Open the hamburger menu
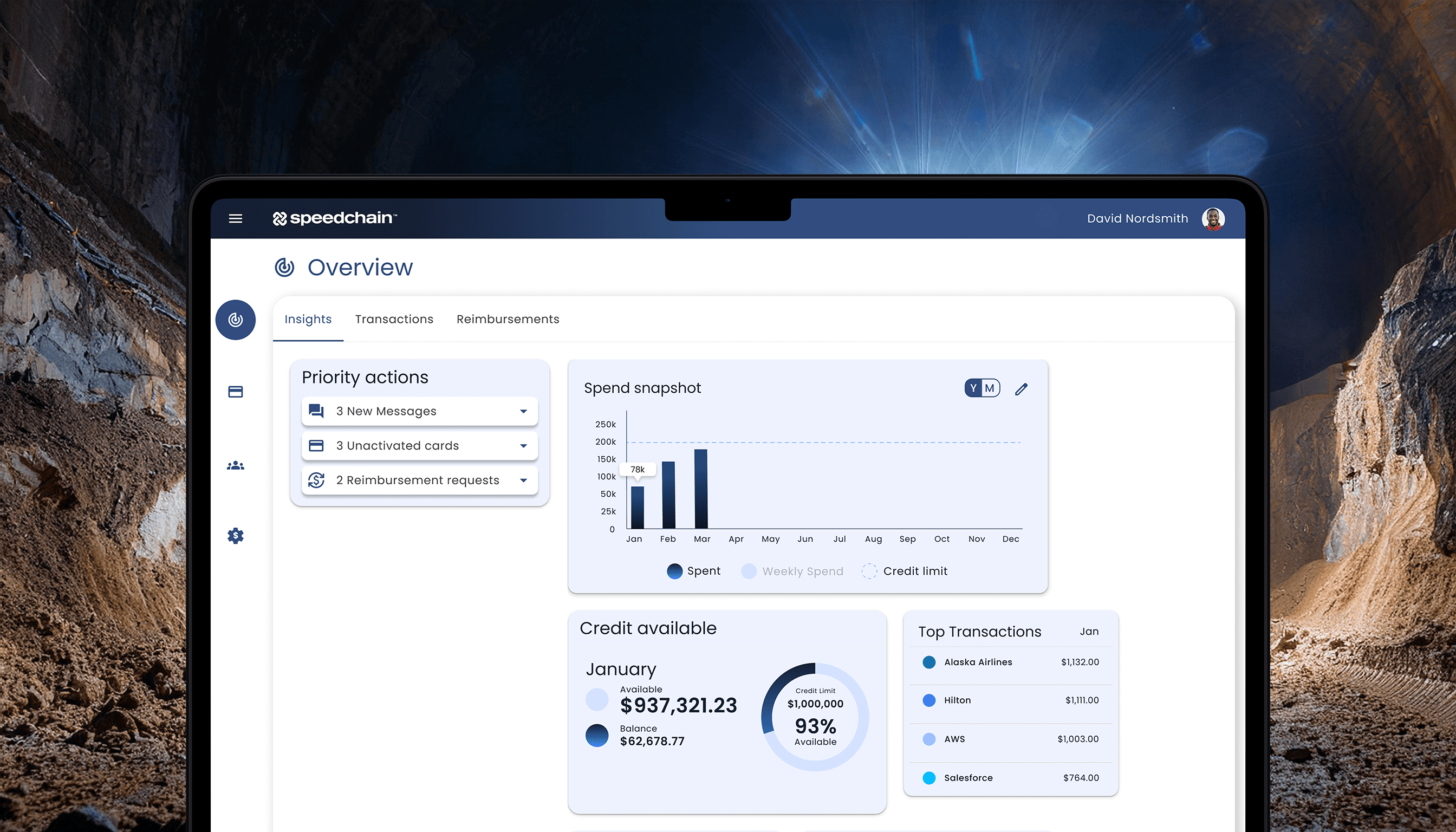Viewport: 1456px width, 832px height. pos(236,218)
